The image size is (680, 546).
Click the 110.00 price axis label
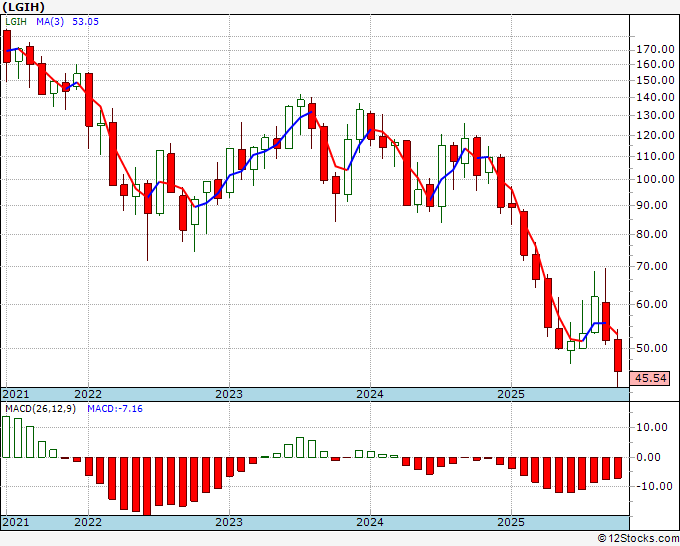655,156
